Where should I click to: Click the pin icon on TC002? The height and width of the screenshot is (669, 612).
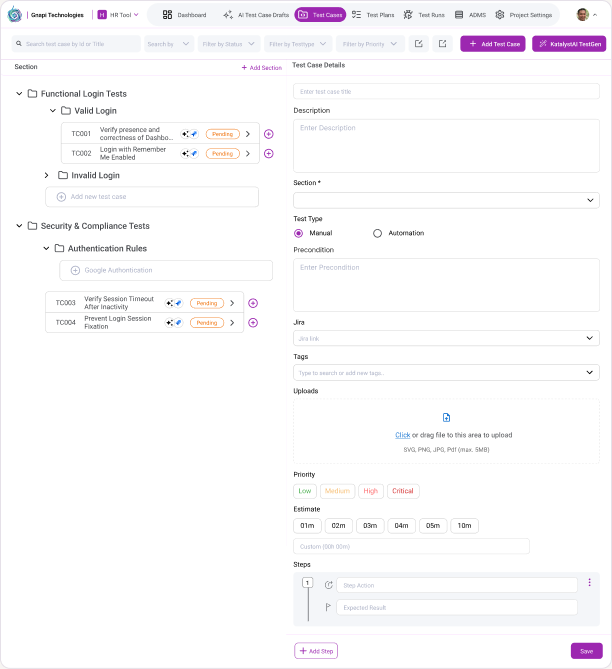pyautogui.click(x=194, y=154)
